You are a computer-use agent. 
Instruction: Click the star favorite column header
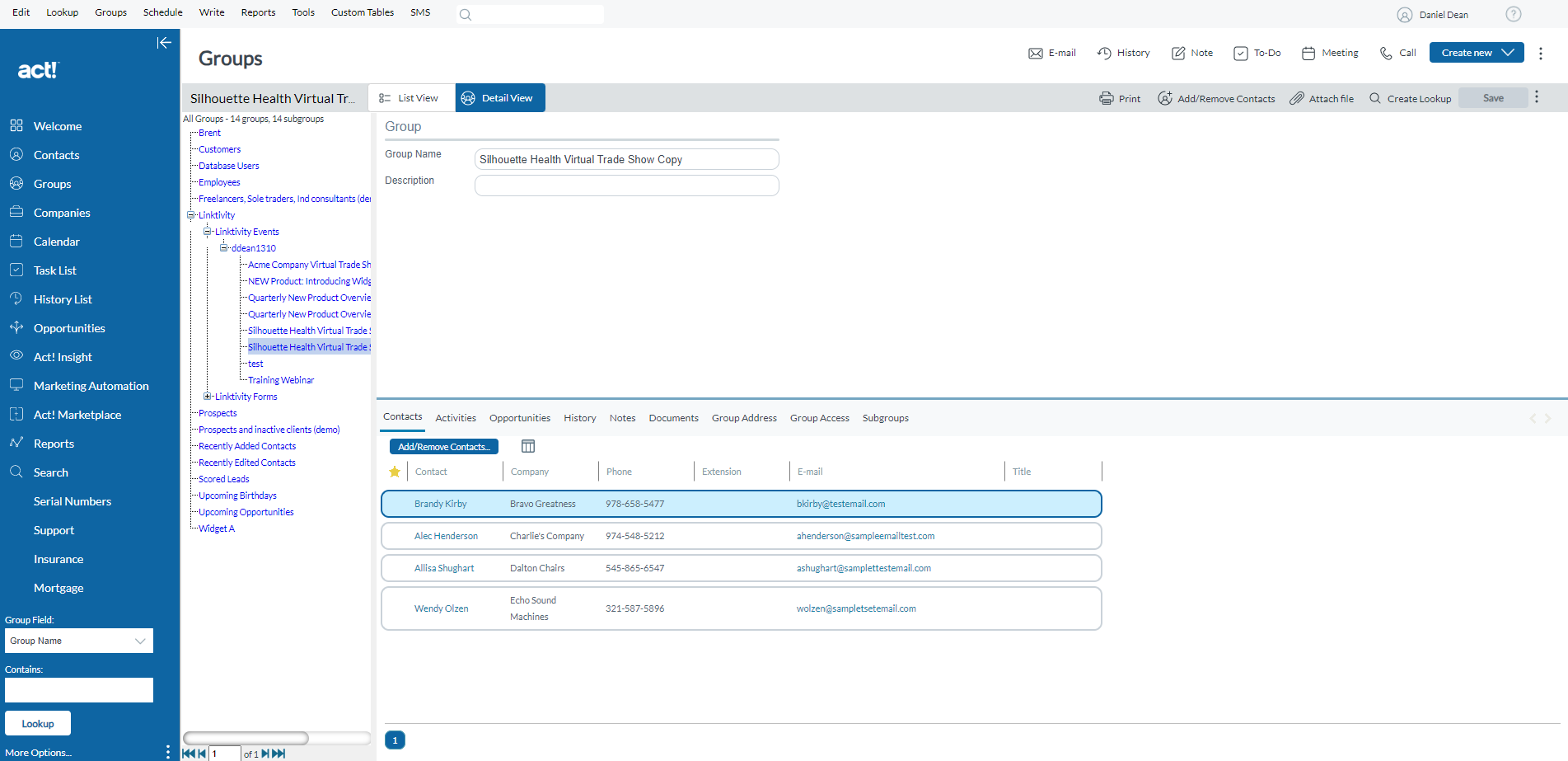[395, 472]
